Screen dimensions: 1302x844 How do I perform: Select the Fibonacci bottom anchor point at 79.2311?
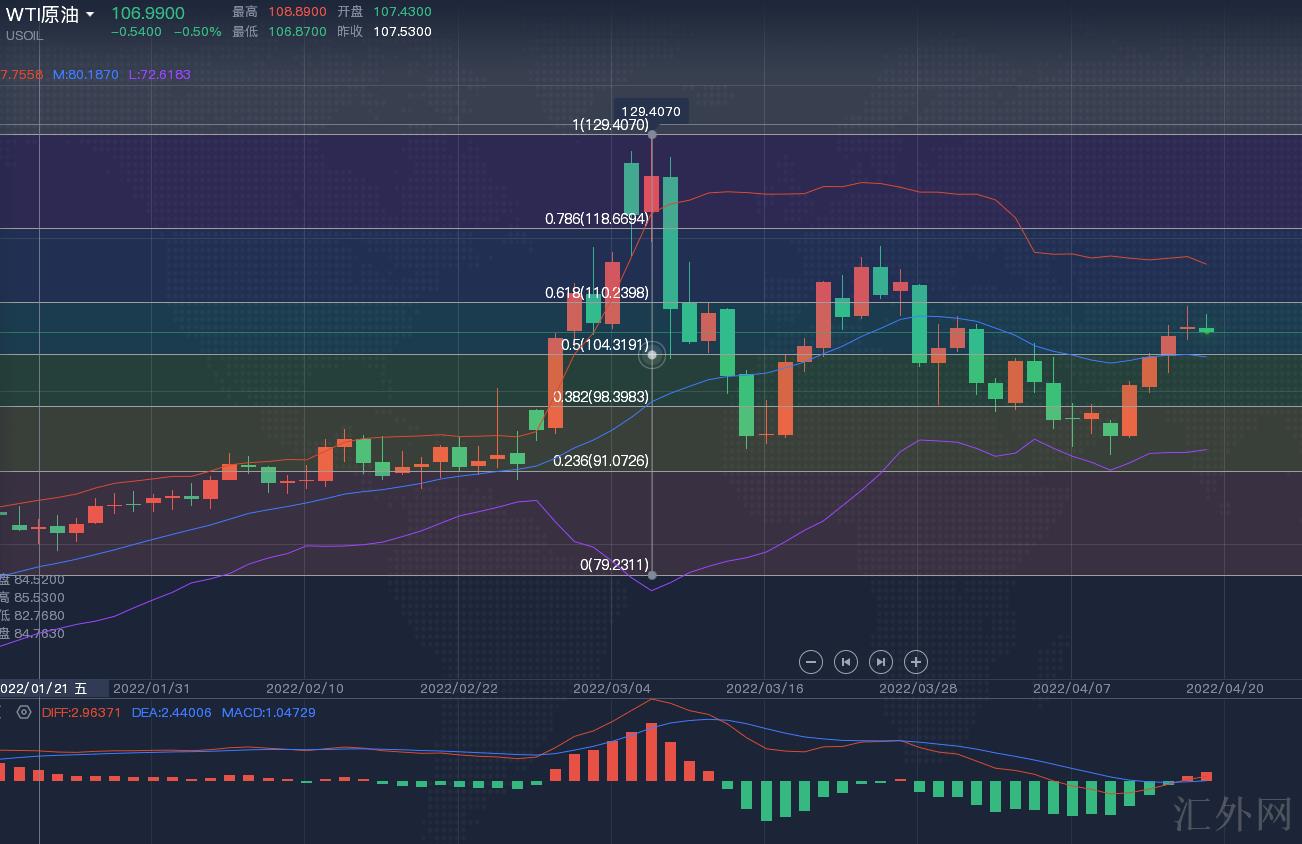tap(652, 575)
